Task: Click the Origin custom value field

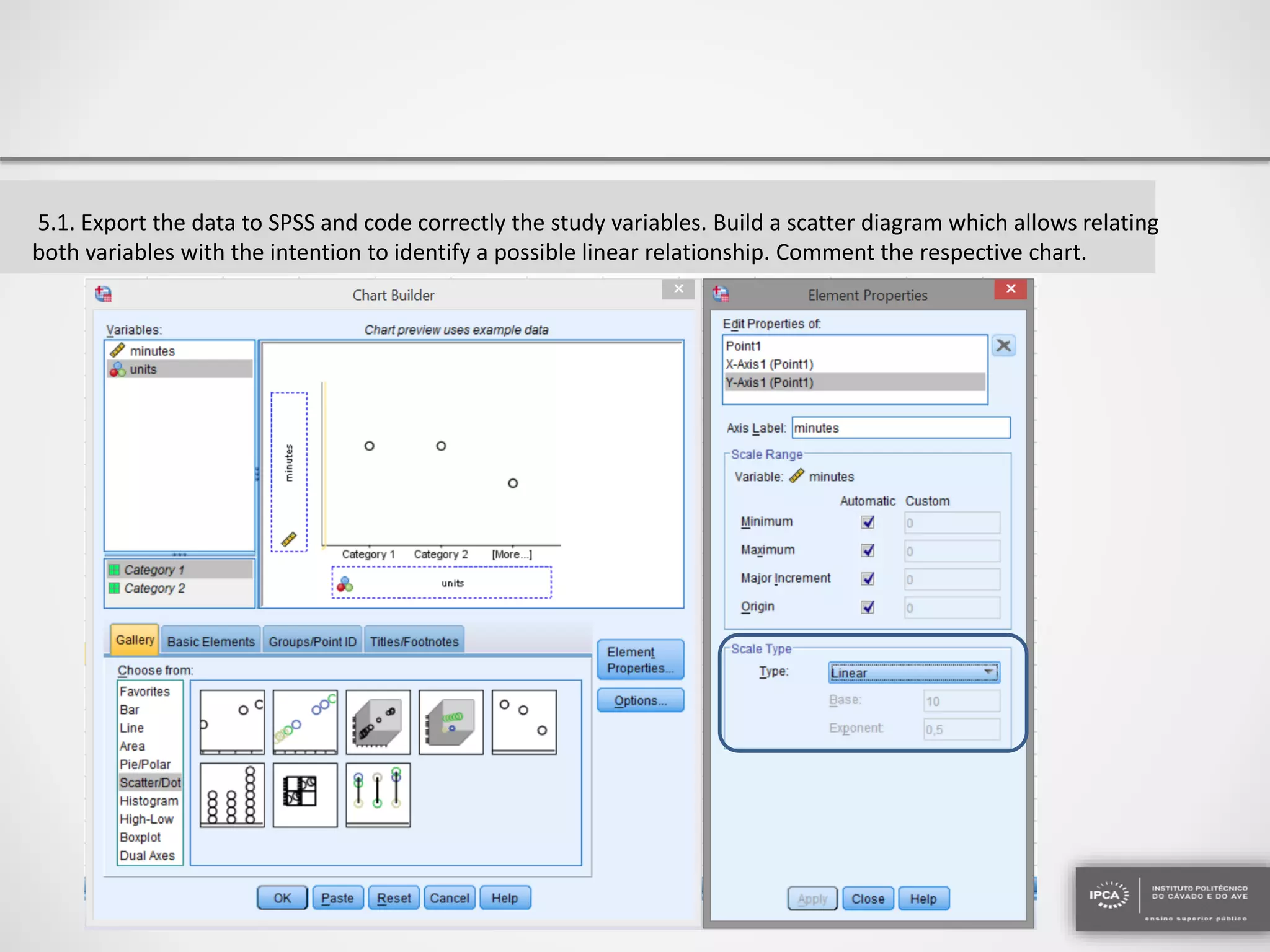Action: click(x=952, y=608)
